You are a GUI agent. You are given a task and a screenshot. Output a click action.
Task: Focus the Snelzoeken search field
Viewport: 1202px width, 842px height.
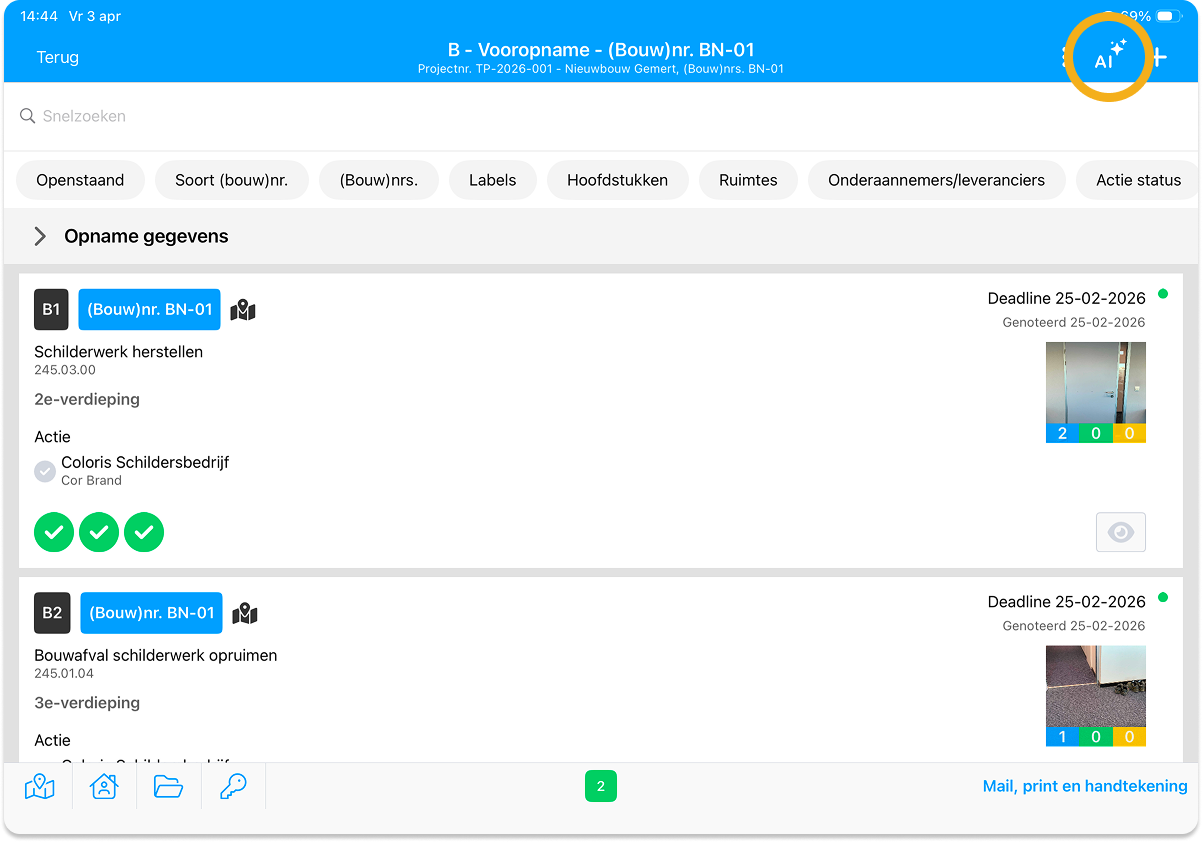coord(300,116)
